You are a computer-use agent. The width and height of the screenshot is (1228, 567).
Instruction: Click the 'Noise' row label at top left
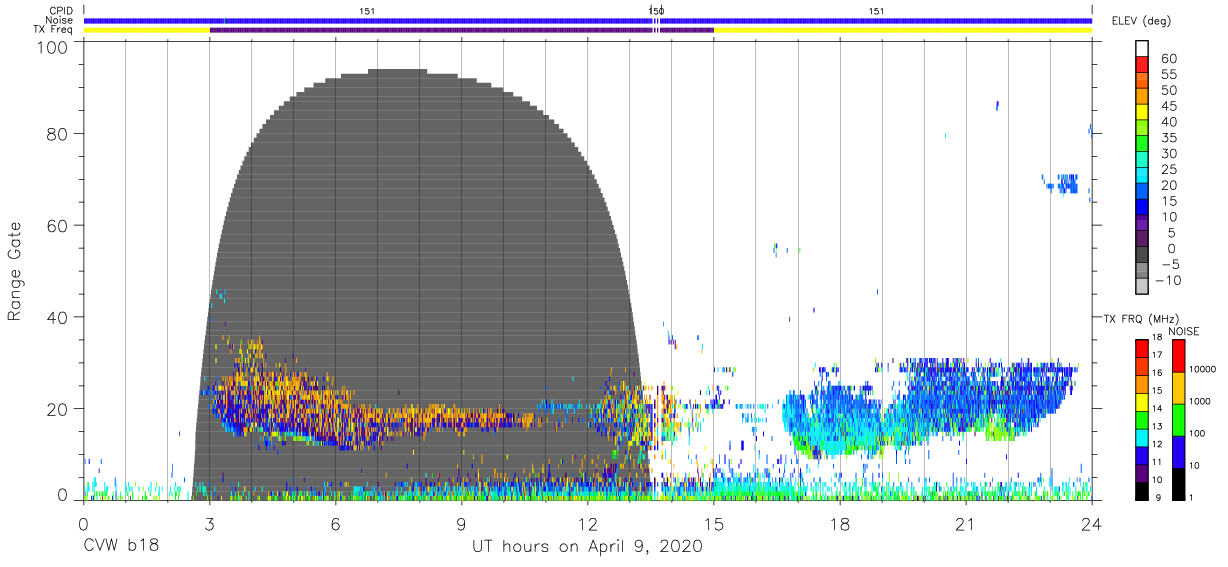point(59,20)
